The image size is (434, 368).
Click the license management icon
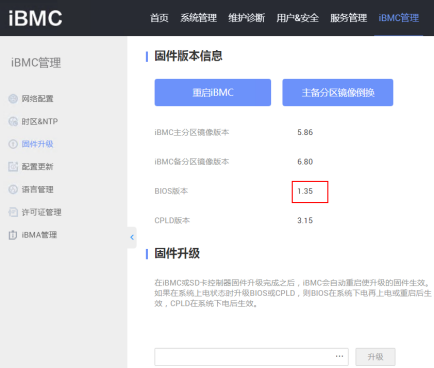[x=13, y=212]
